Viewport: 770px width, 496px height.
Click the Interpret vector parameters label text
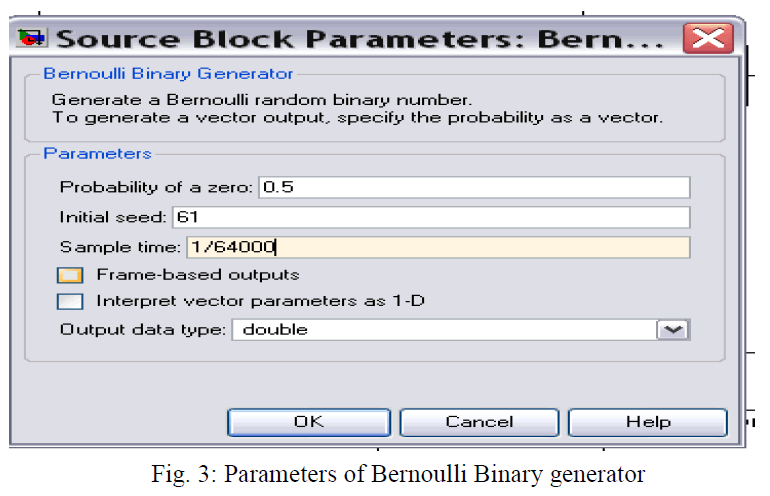pos(260,301)
